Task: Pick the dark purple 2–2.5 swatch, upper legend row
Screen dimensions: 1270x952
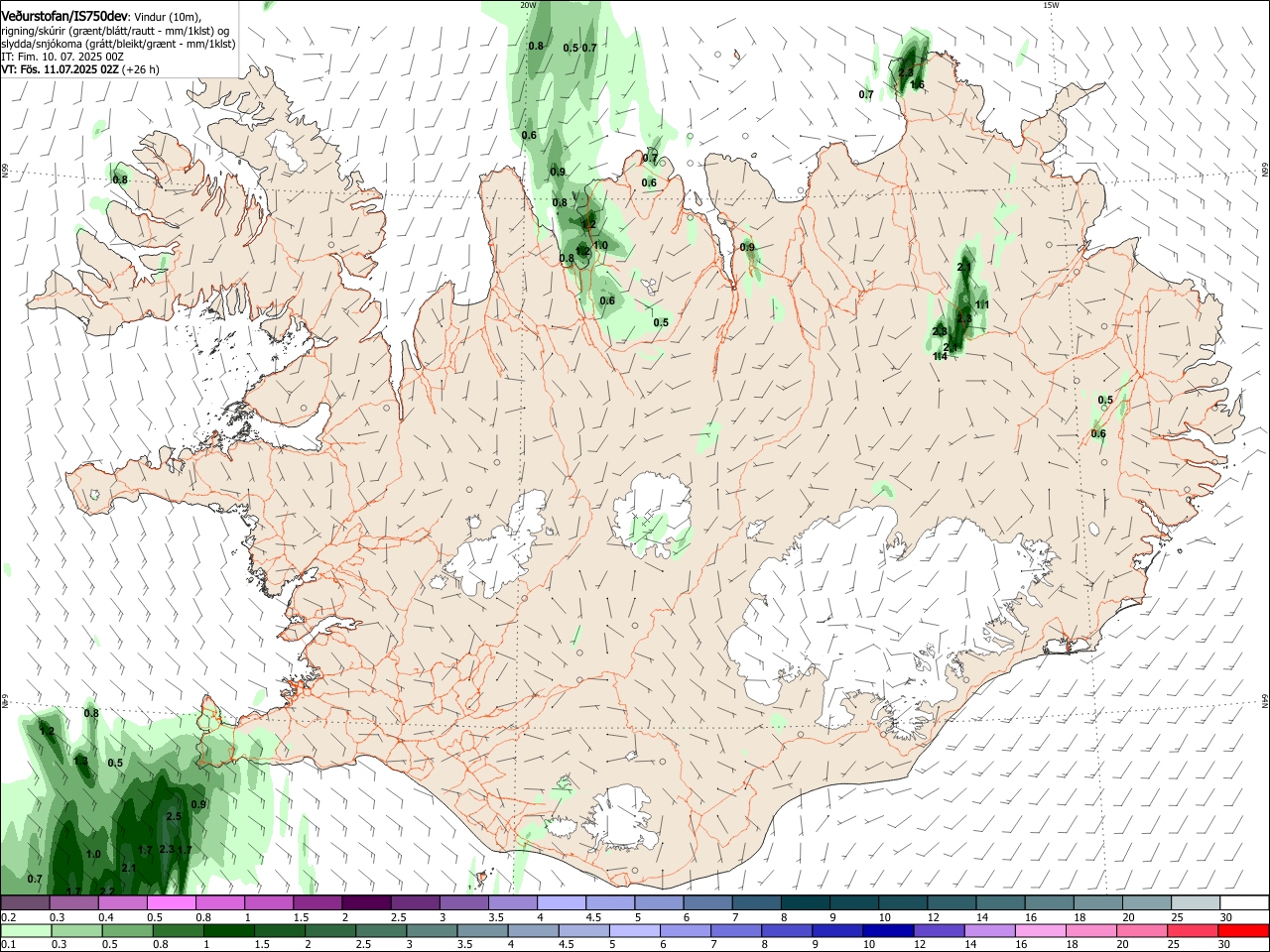Action: pyautogui.click(x=367, y=902)
